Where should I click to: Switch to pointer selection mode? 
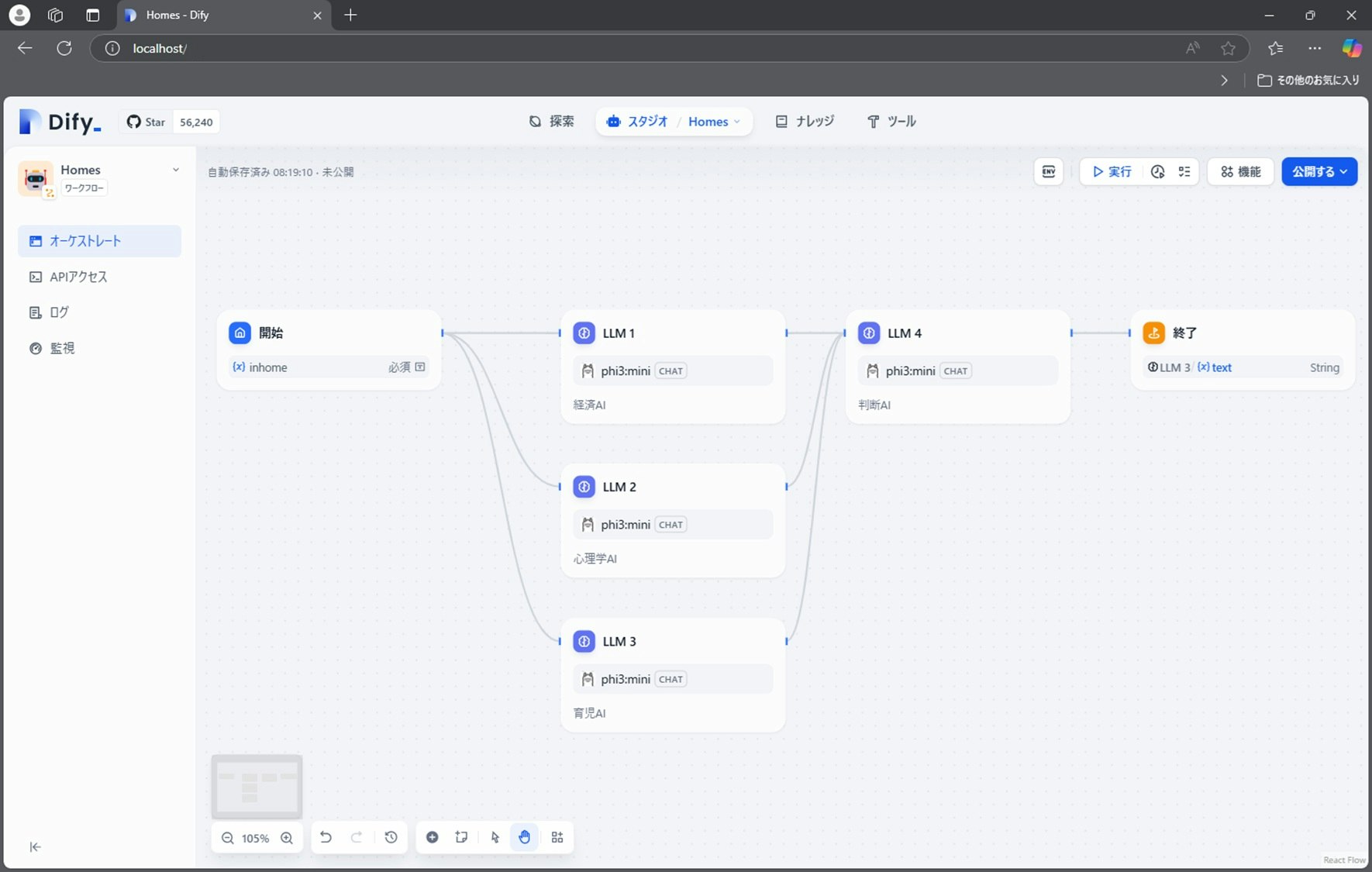pos(495,837)
